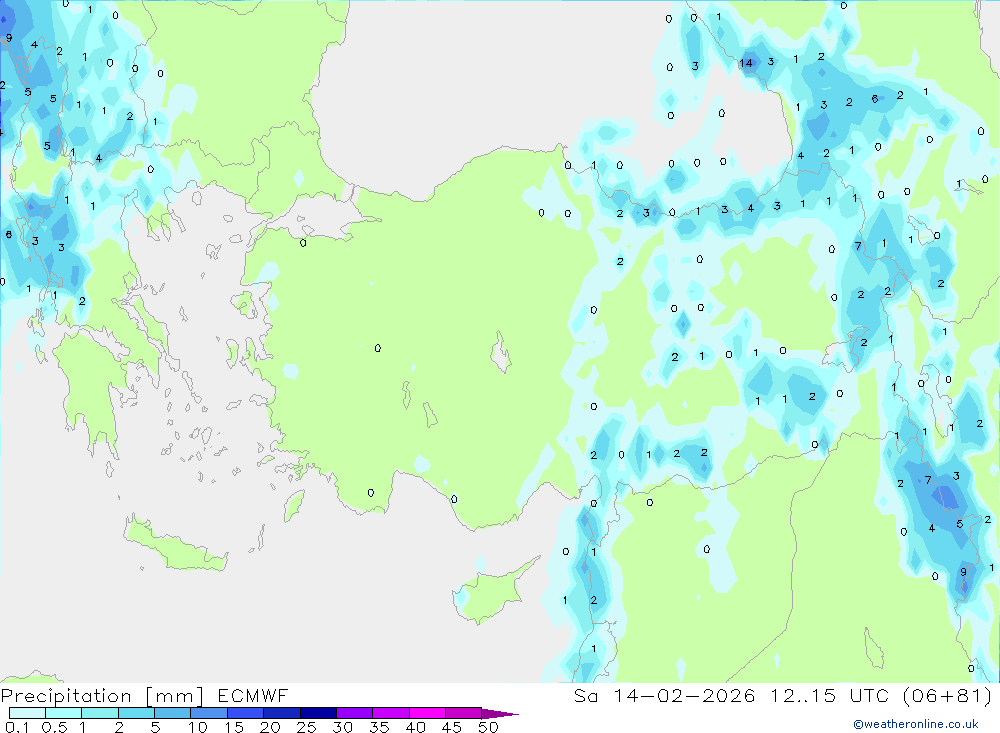Click the "ECMWF" model name text
The image size is (1000, 733).
[253, 695]
